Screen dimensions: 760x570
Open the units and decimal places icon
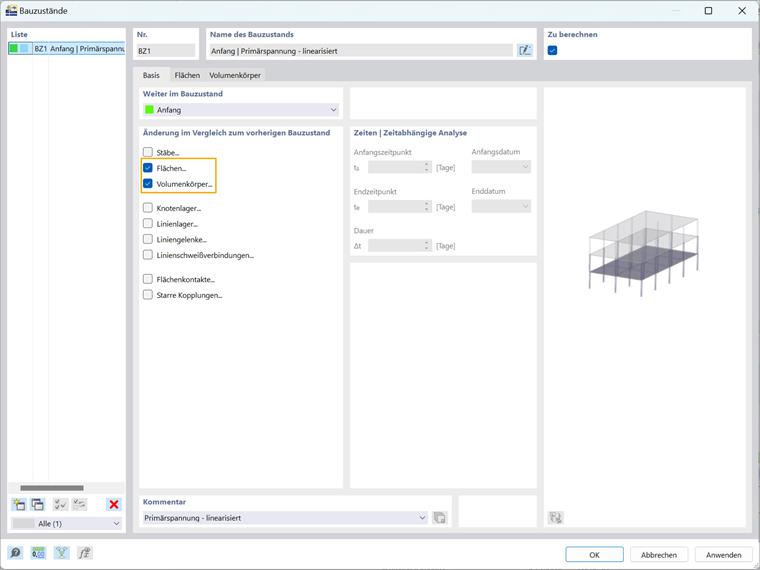click(38, 553)
